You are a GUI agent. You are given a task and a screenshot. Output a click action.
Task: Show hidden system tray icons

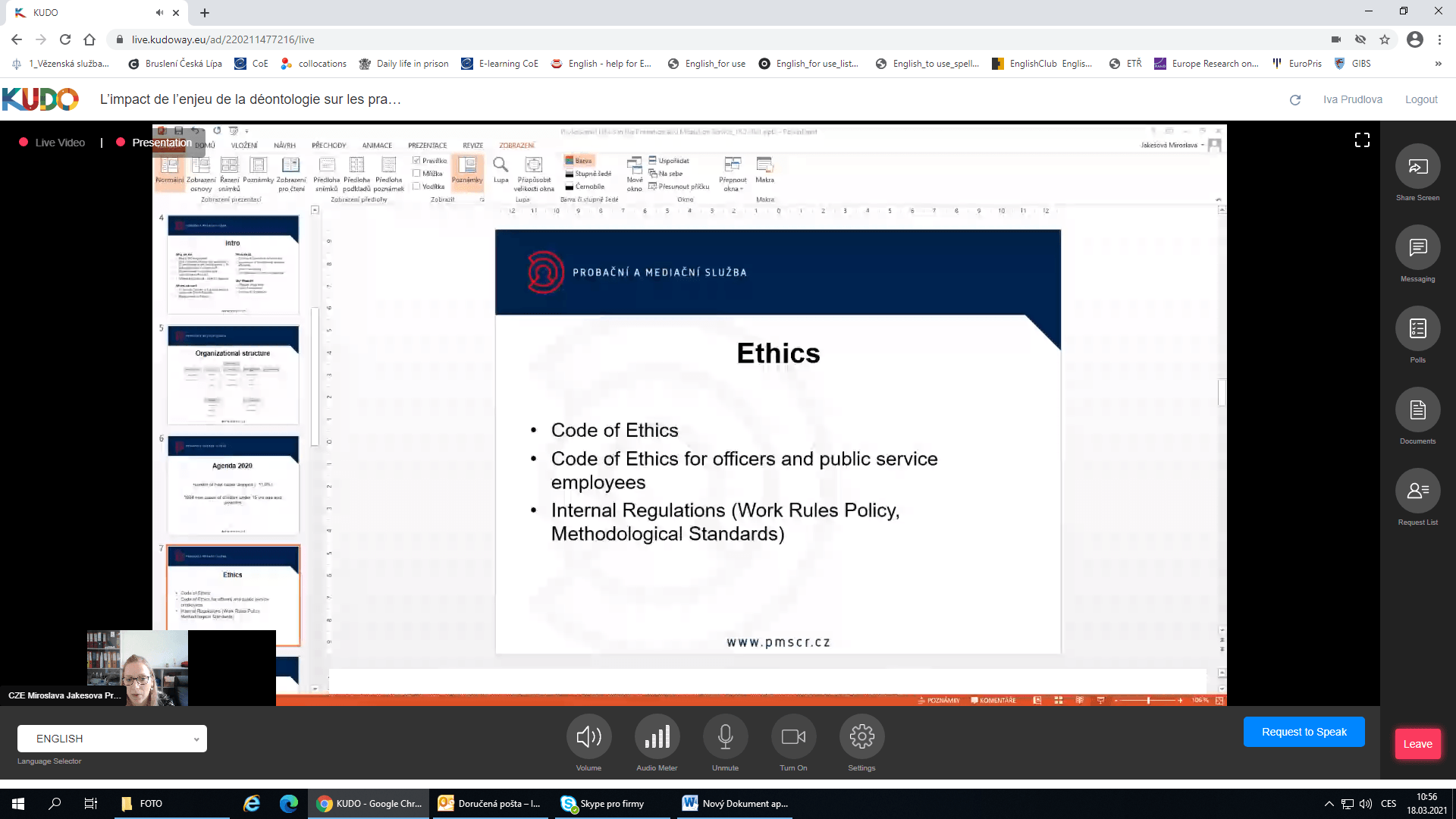coord(1329,804)
